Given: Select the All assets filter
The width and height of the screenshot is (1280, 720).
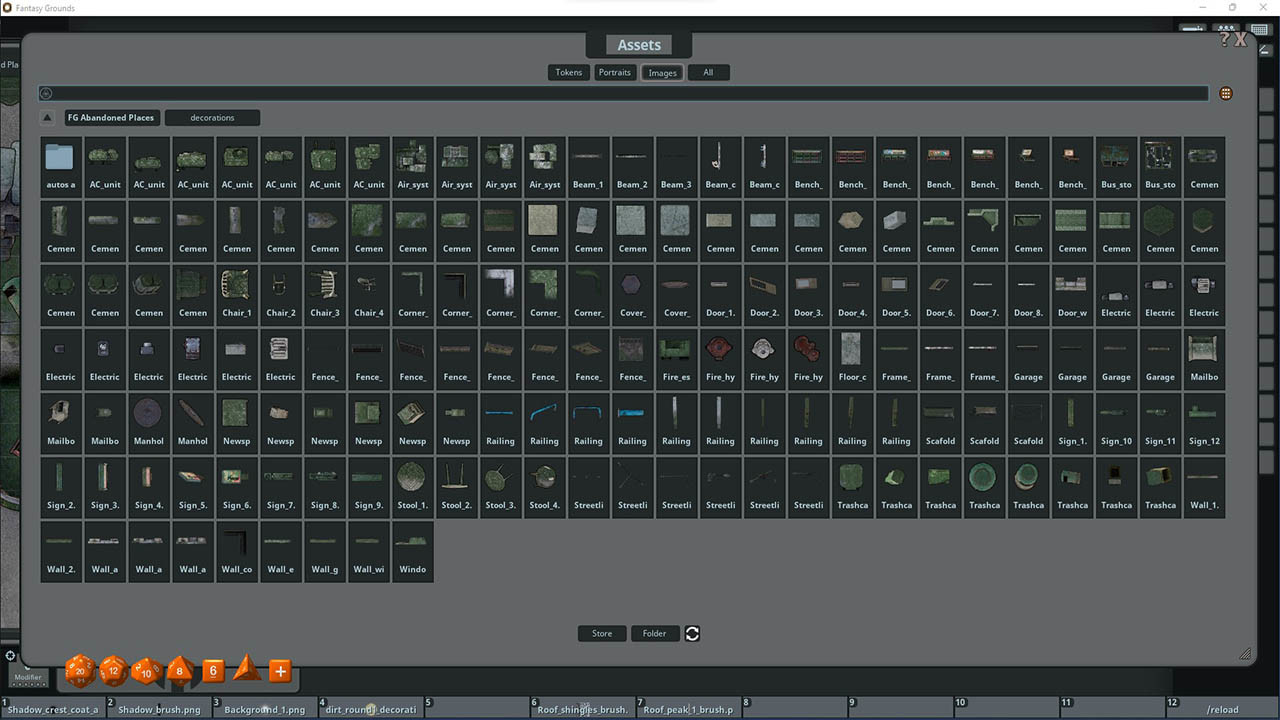Looking at the screenshot, I should [x=708, y=72].
